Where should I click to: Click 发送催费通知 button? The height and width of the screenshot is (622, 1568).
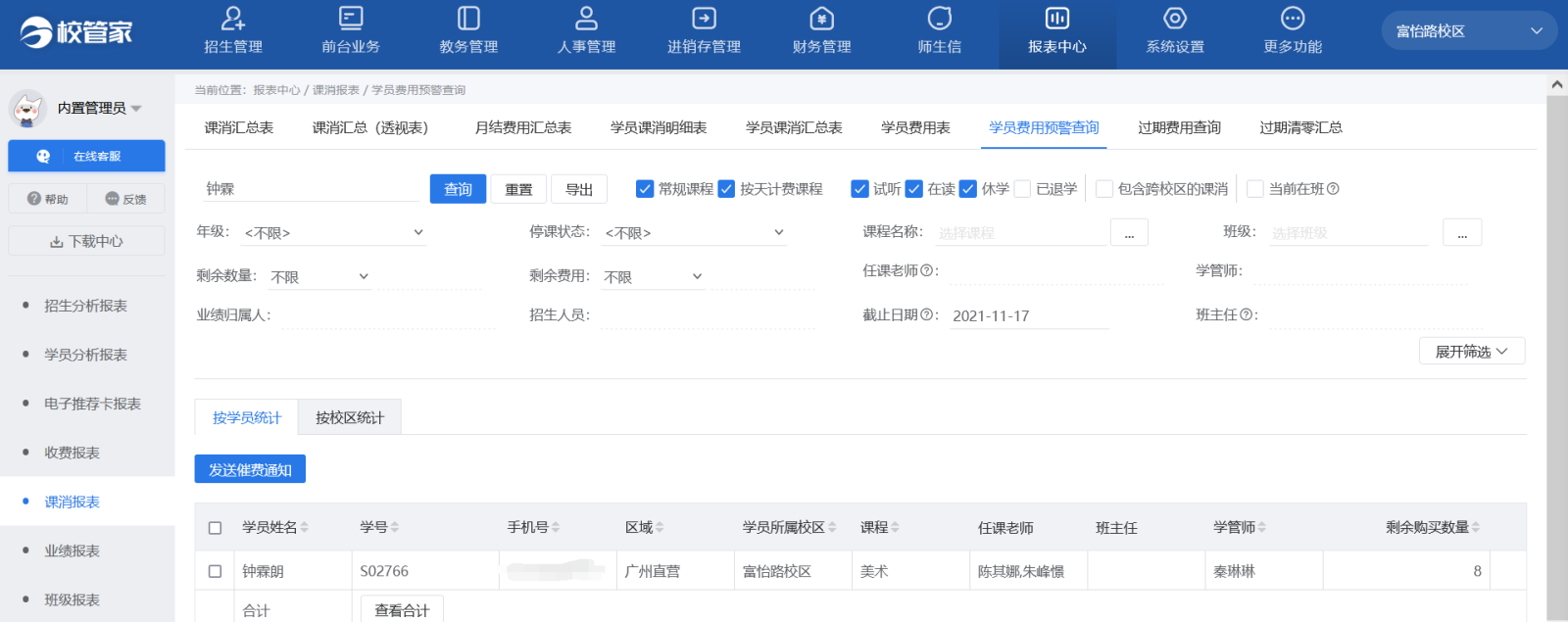[250, 469]
